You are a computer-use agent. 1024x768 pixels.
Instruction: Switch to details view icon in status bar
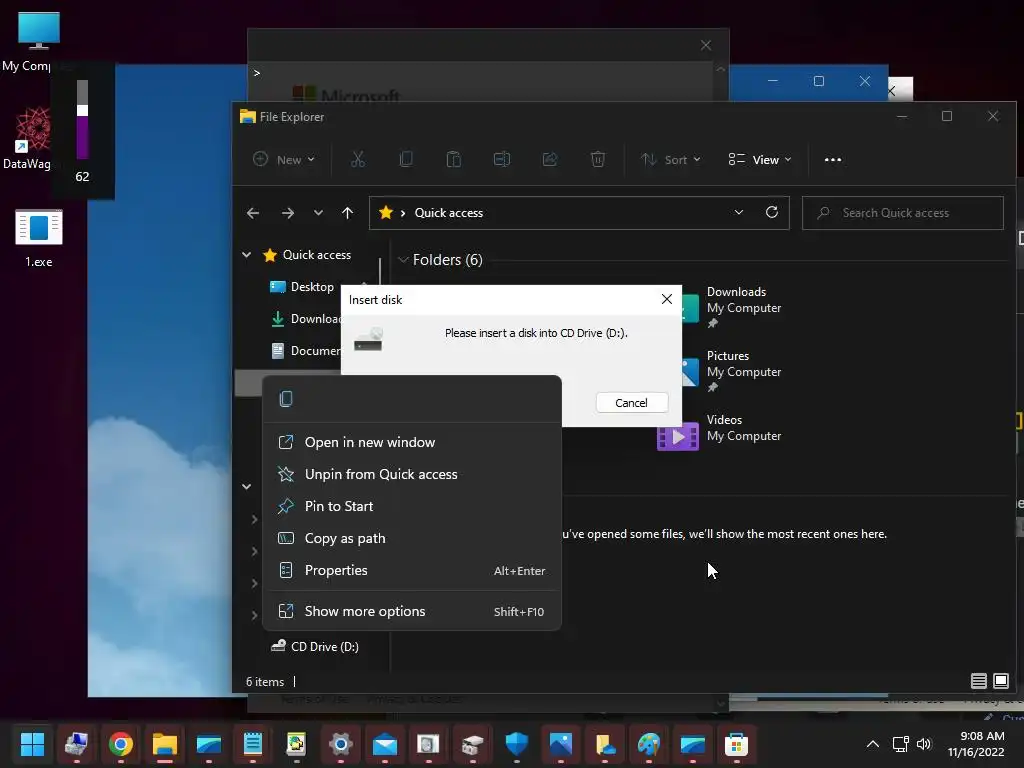coord(978,681)
